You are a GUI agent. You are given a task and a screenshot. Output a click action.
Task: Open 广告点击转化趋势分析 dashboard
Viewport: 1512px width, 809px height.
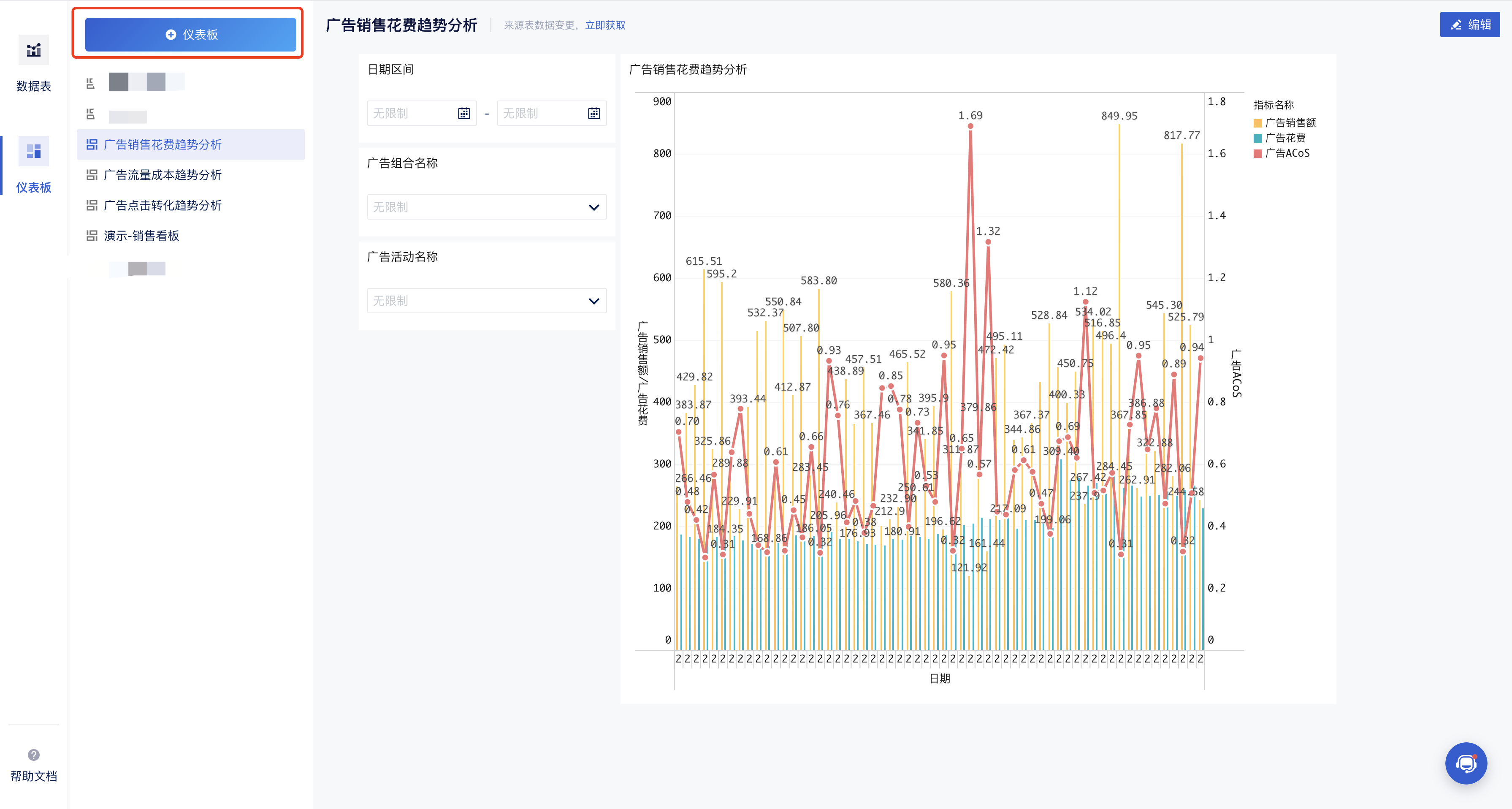(x=163, y=206)
